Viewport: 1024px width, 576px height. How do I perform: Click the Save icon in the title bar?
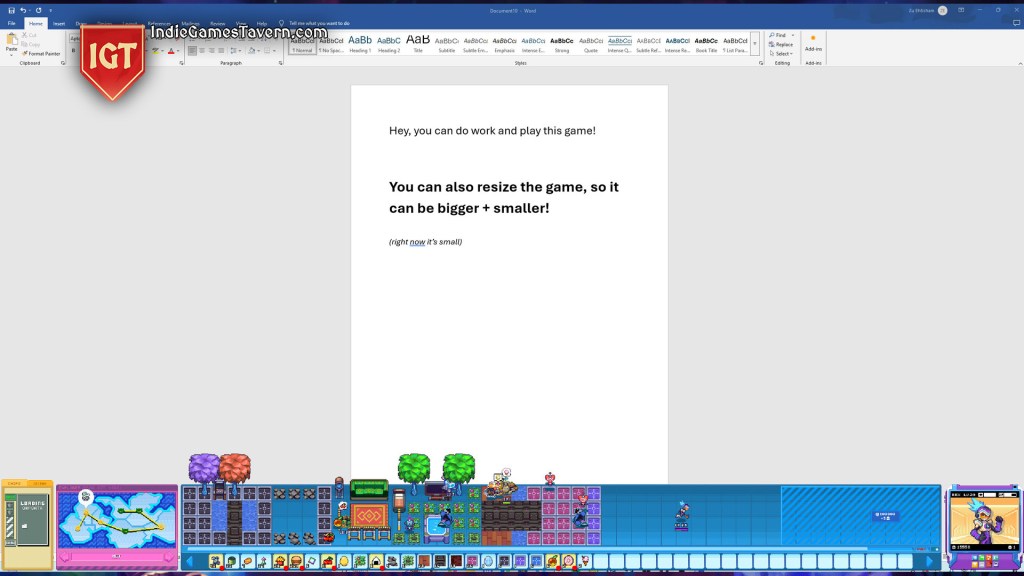(9, 9)
